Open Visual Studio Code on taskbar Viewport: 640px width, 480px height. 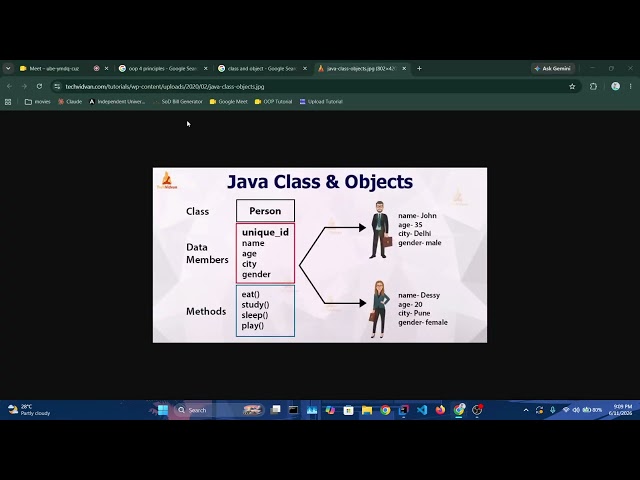coord(422,410)
